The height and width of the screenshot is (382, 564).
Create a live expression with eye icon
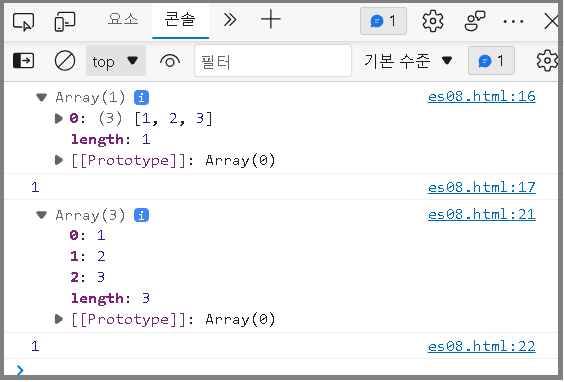[170, 61]
